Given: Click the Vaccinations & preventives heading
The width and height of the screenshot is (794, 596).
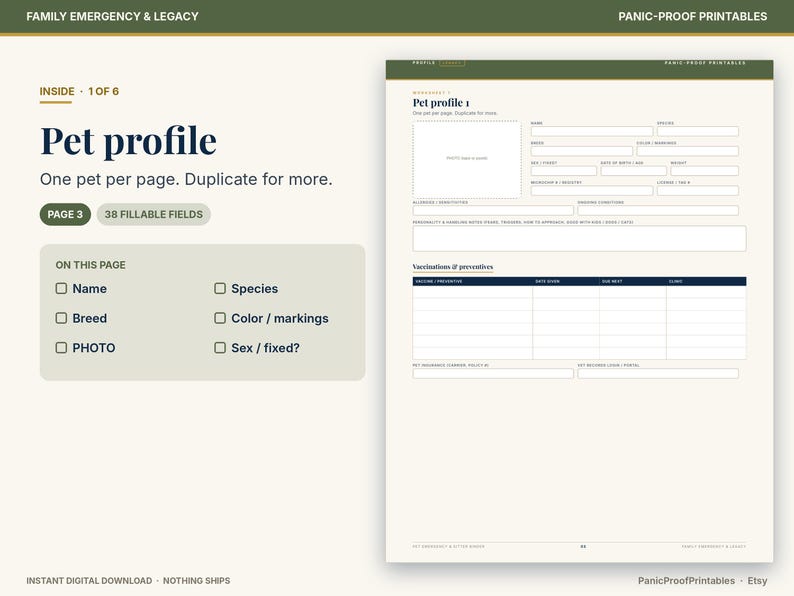Looking at the screenshot, I should tap(453, 267).
